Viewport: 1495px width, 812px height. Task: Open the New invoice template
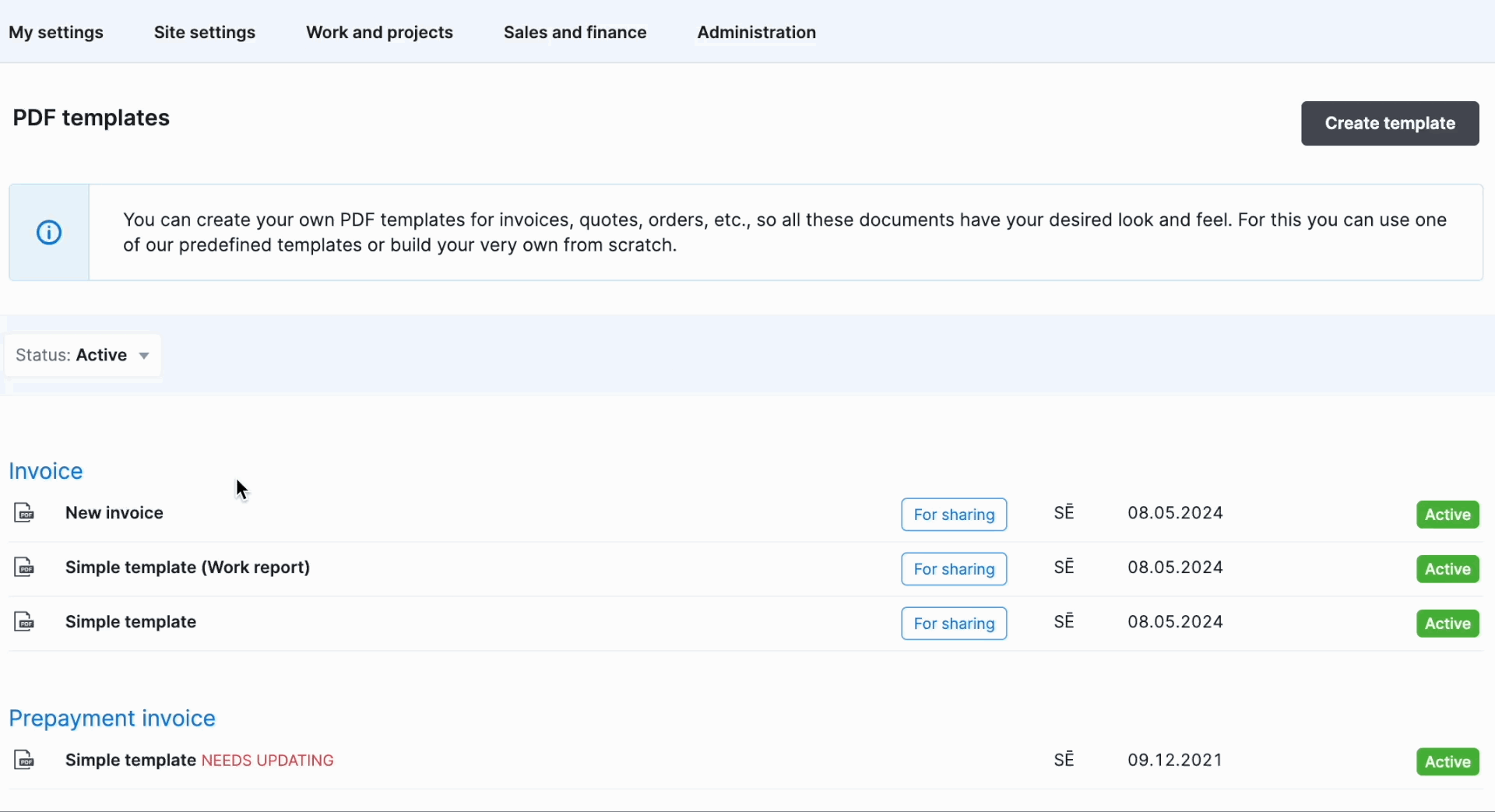114,513
